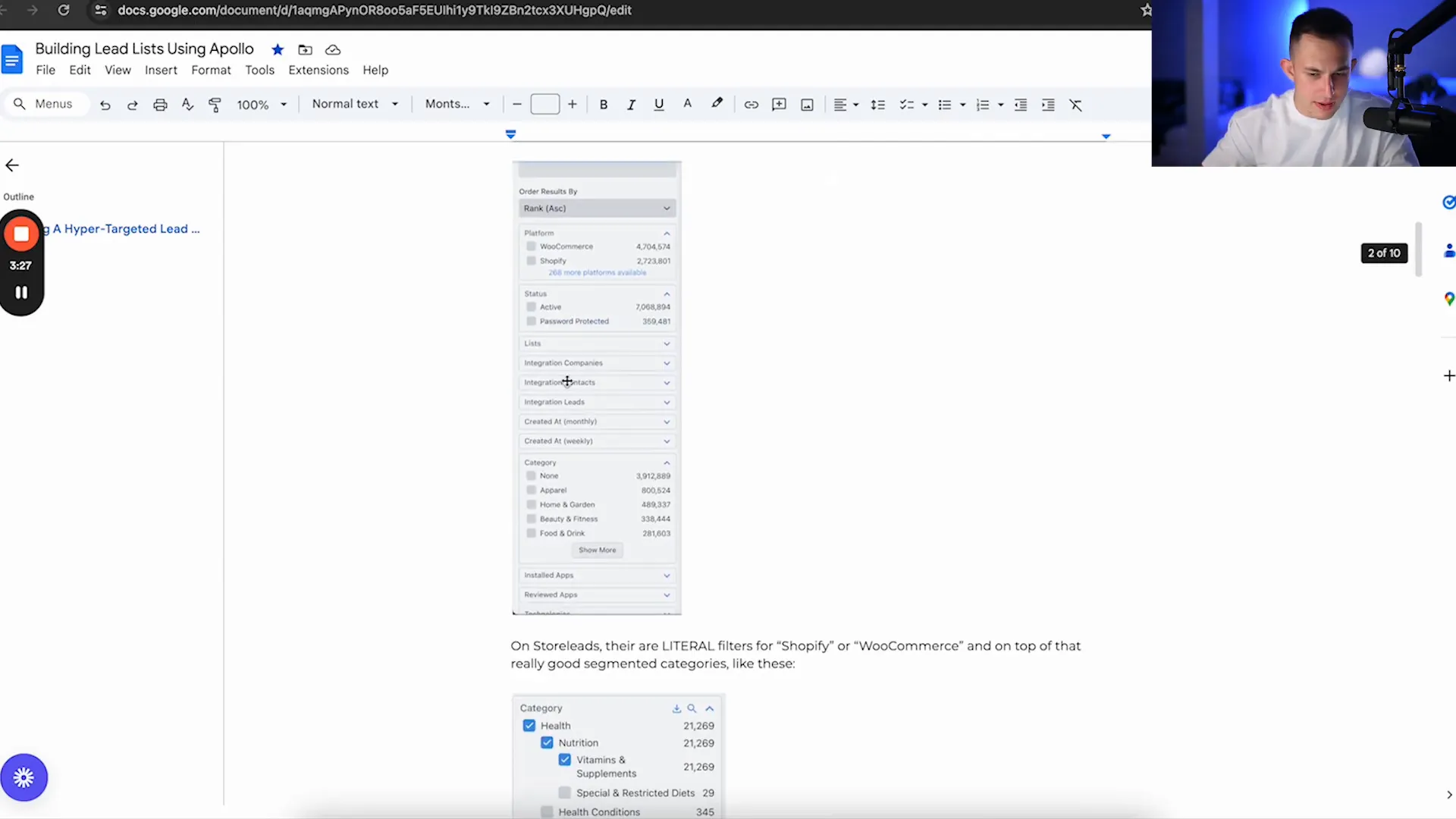
Task: Open line and paragraph spacing
Action: 878,105
